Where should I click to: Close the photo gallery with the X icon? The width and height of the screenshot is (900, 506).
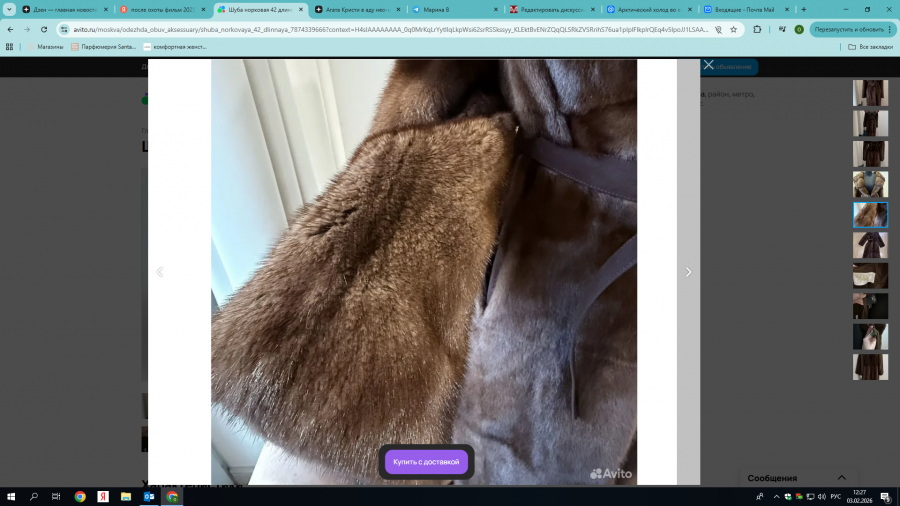coord(708,65)
